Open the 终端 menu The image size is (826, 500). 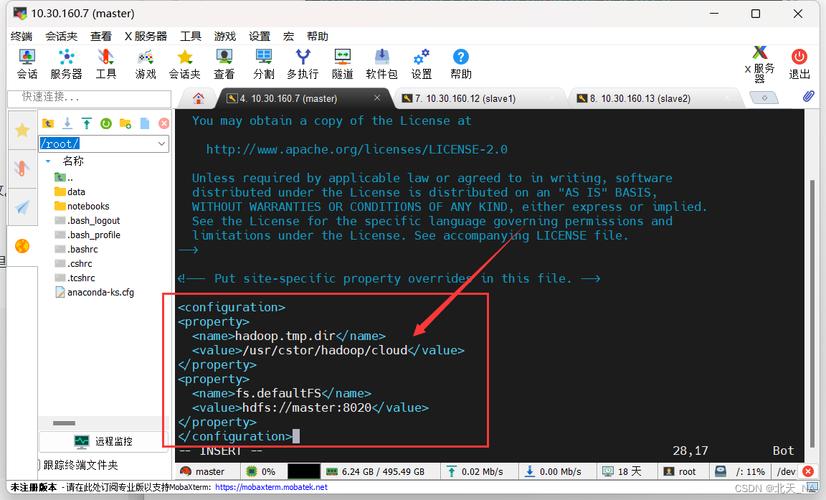coord(21,36)
